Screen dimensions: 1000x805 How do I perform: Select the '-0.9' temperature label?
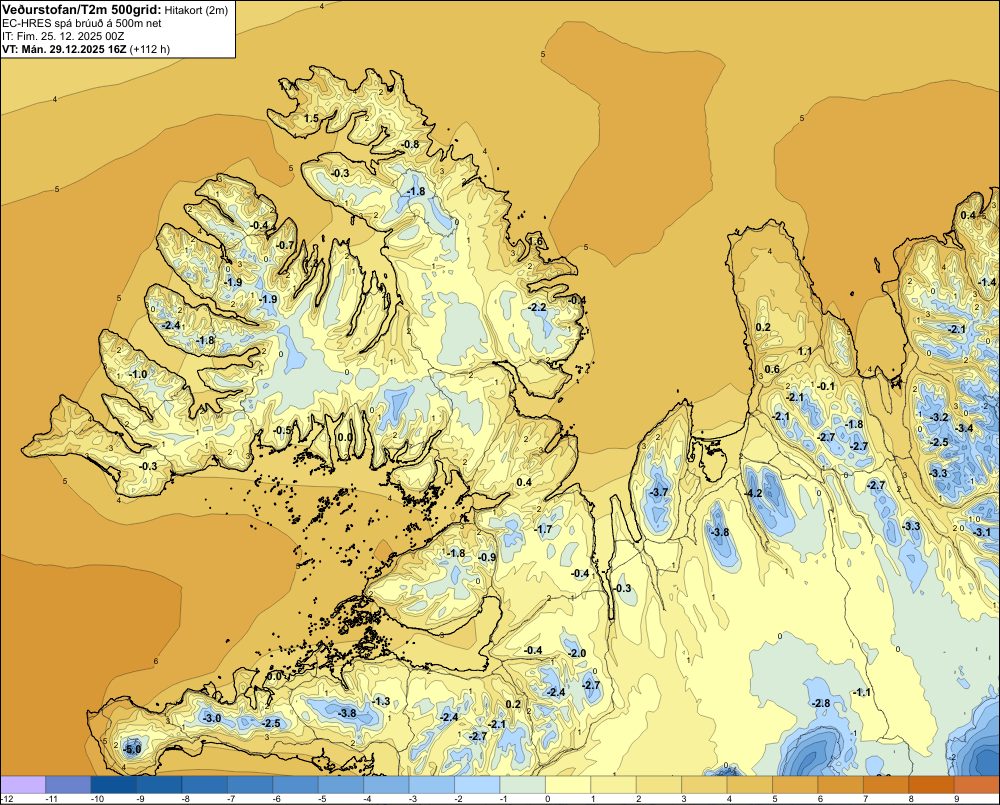pos(487,557)
